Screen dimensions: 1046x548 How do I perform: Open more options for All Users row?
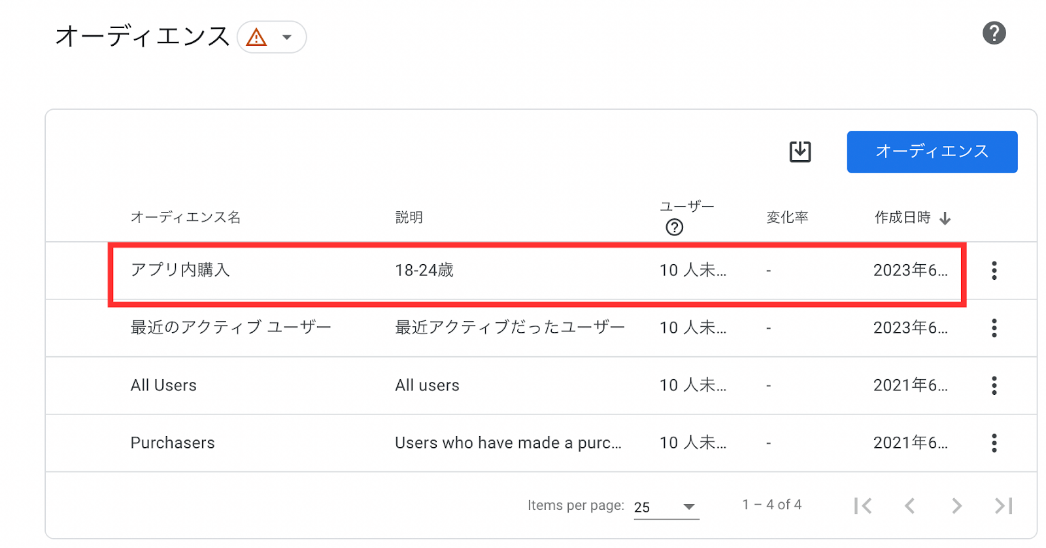(994, 385)
